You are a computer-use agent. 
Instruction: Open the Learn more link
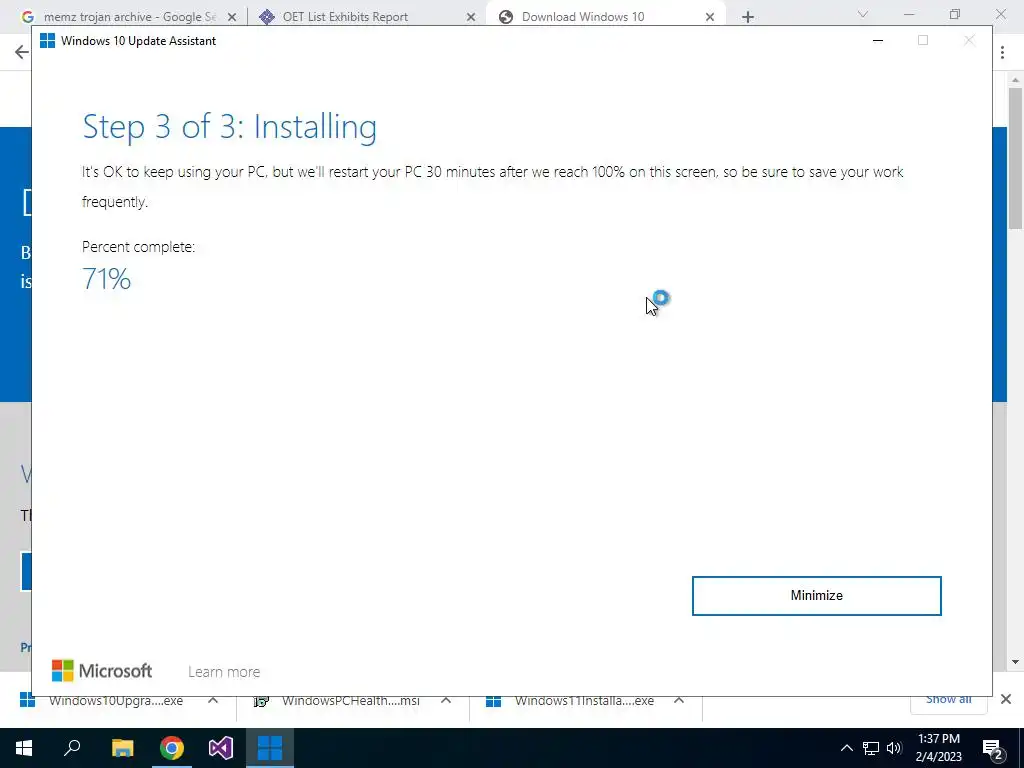point(224,671)
